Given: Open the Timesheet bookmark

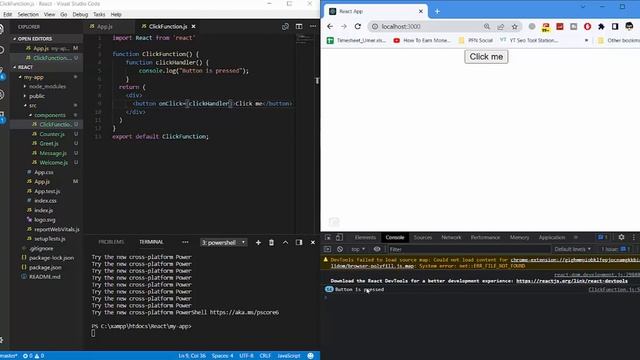Looking at the screenshot, I should point(356,40).
